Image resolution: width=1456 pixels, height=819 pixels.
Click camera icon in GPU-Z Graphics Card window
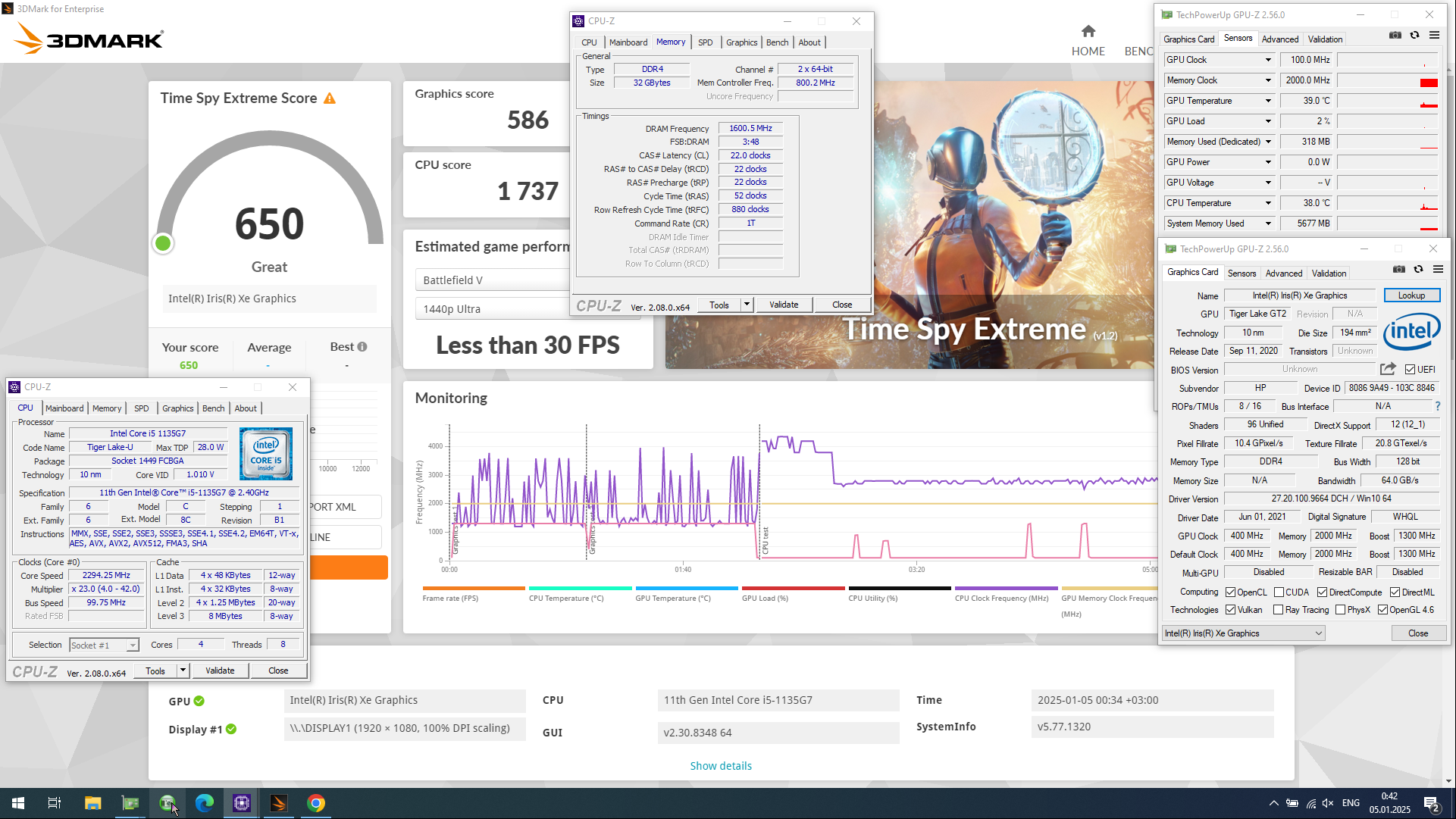point(1398,269)
